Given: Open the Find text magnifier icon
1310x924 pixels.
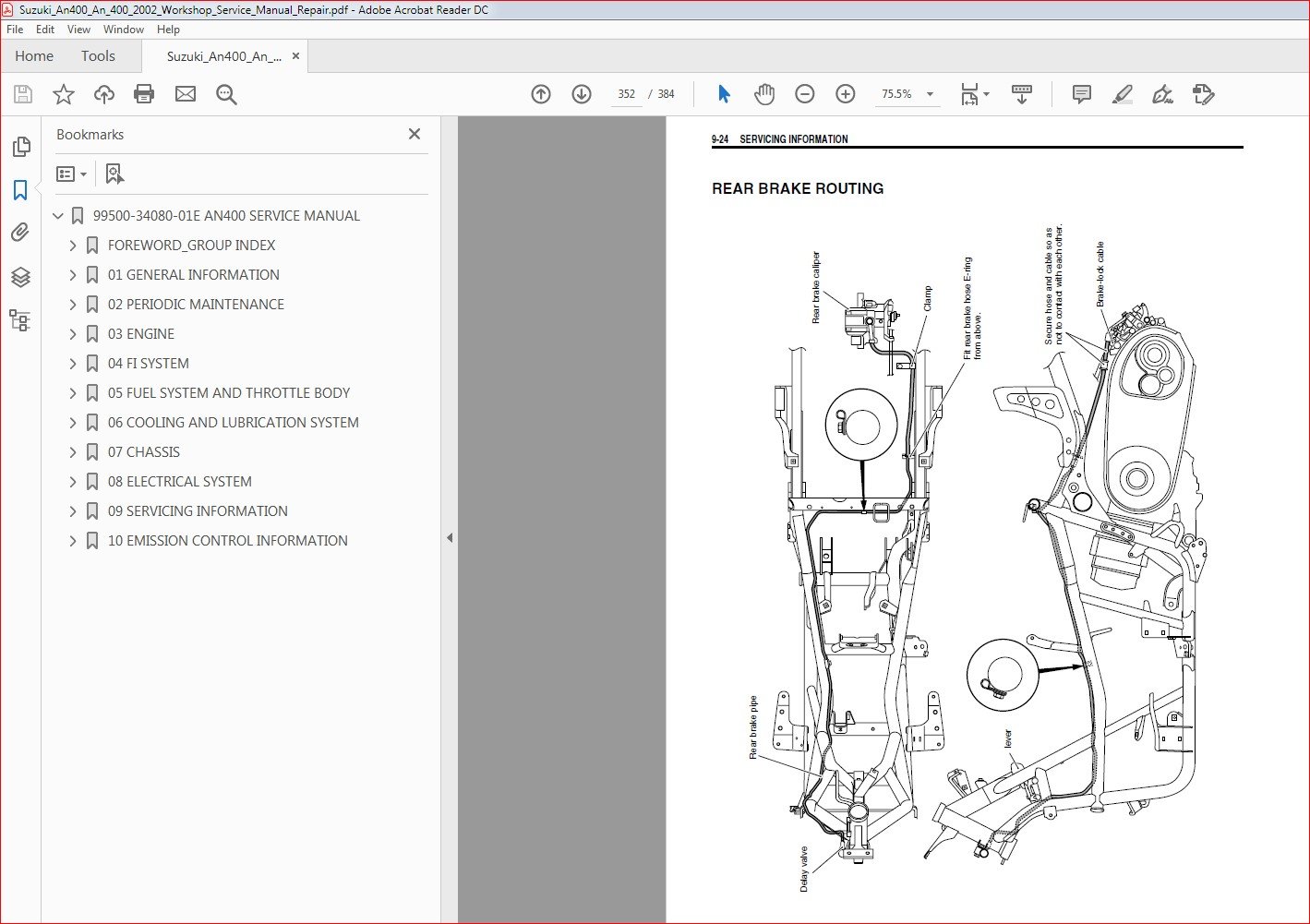Looking at the screenshot, I should (226, 94).
